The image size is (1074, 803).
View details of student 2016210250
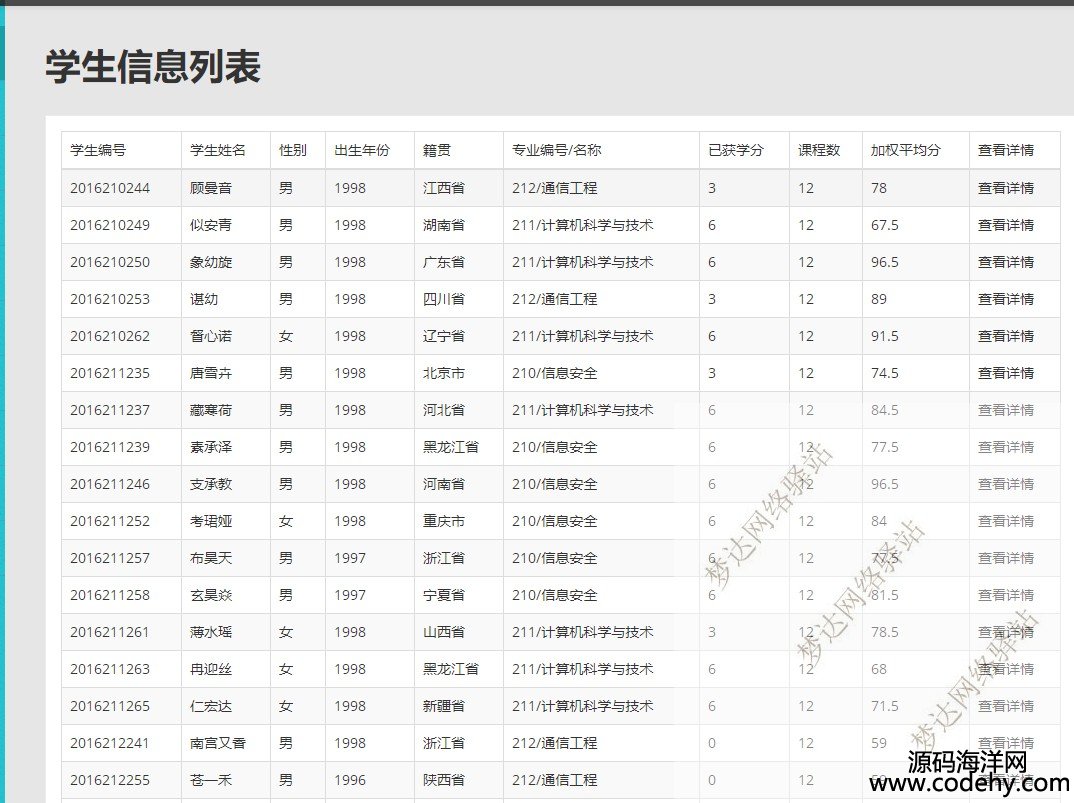1005,262
